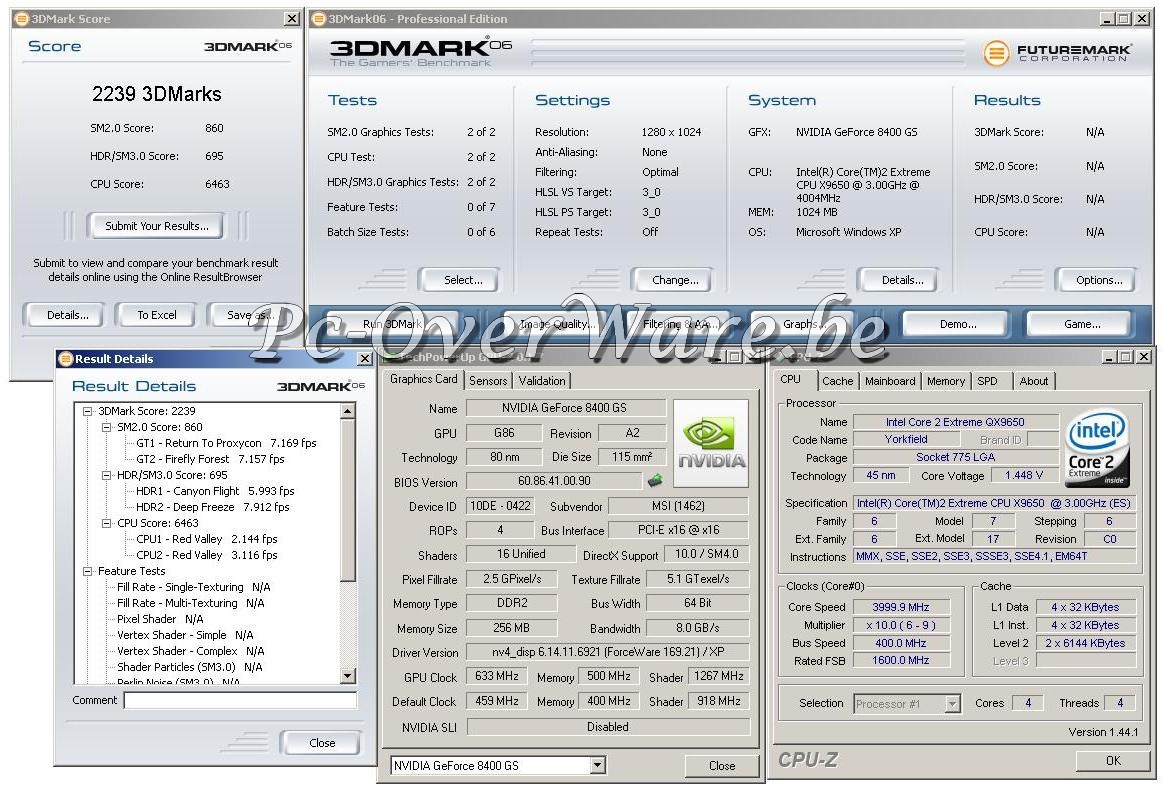
Task: Select Pixel Shader N/A row
Action: (x=160, y=619)
